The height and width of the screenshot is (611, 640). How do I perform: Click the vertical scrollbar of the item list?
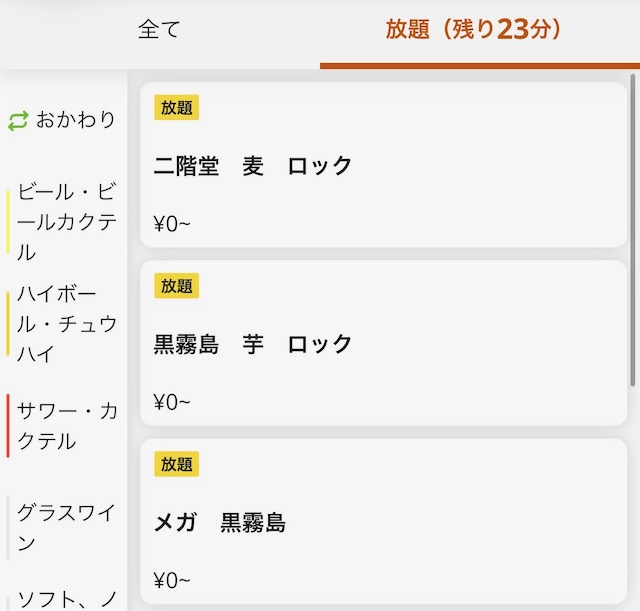coord(634,230)
